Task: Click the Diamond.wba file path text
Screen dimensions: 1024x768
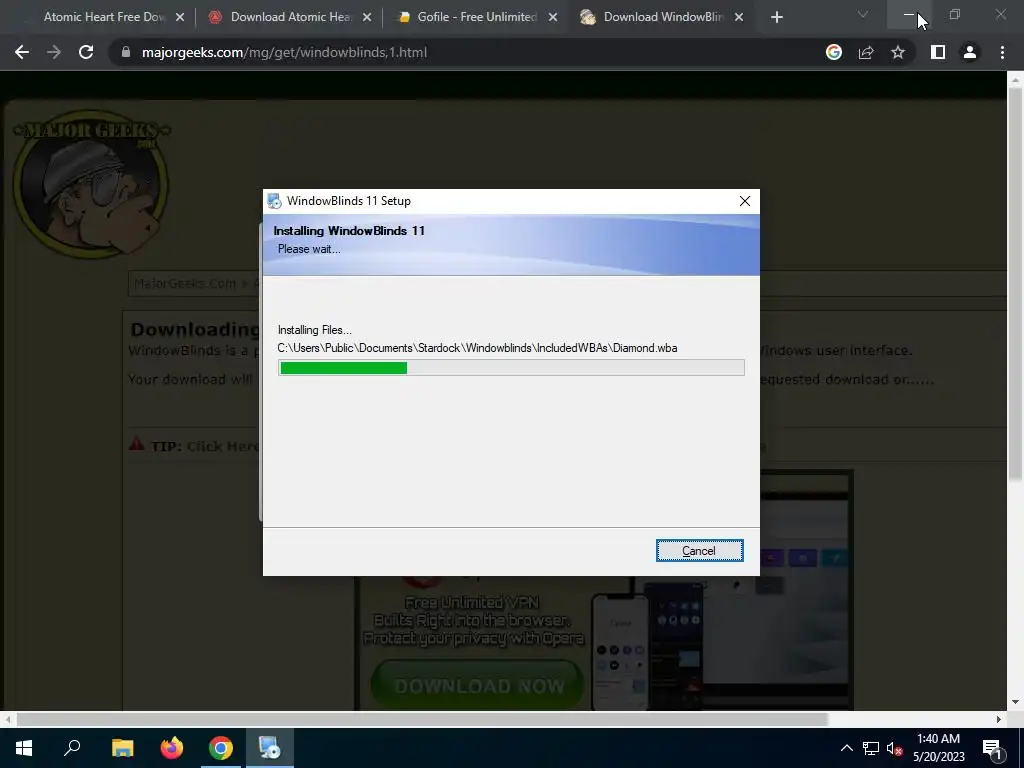Action: (477, 348)
